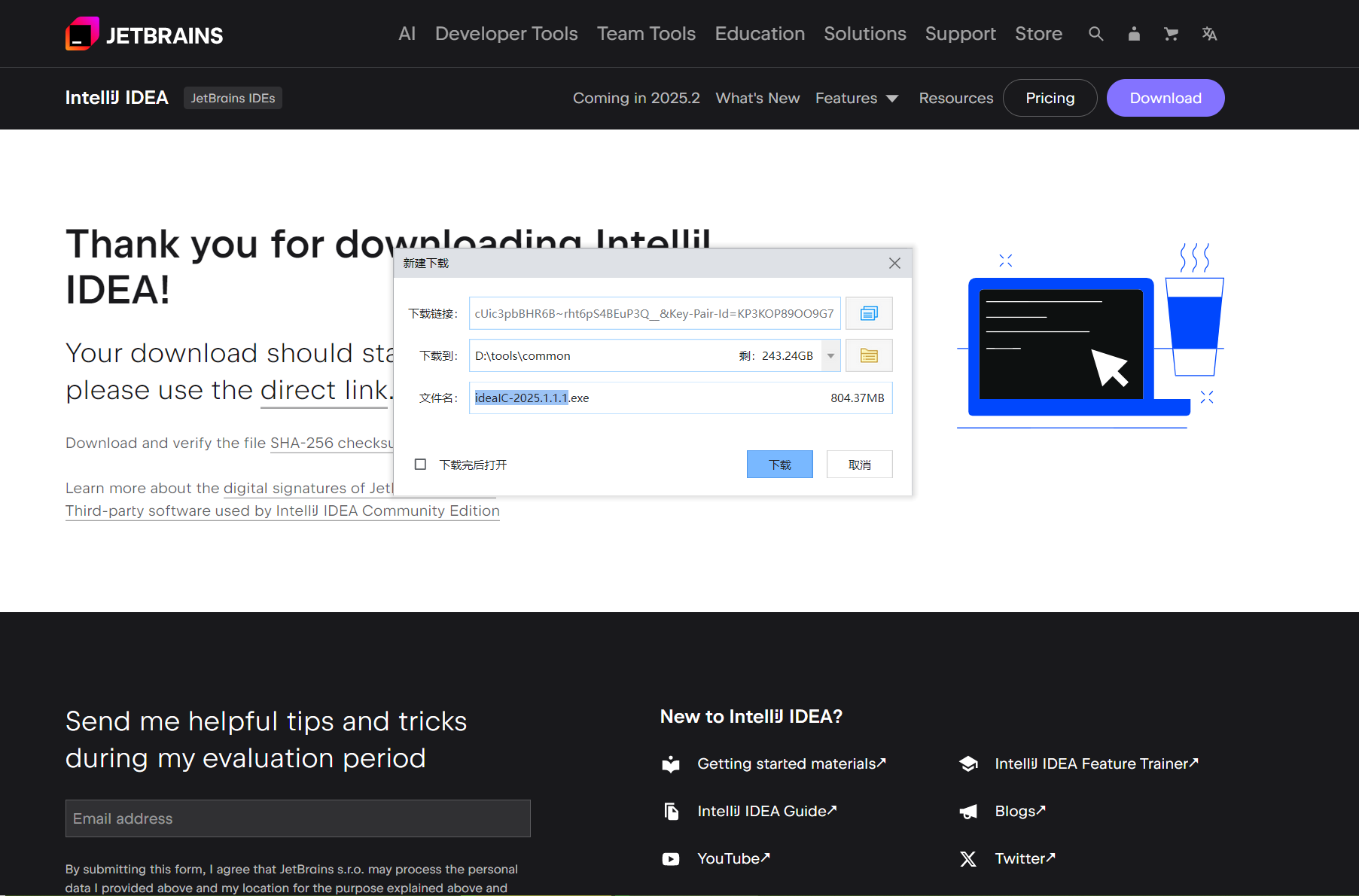
Task: Open the Blogs link
Action: click(1020, 811)
